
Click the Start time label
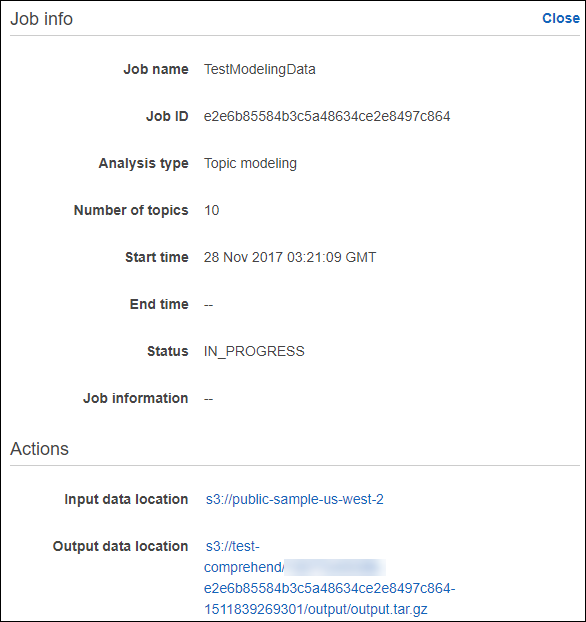point(157,257)
